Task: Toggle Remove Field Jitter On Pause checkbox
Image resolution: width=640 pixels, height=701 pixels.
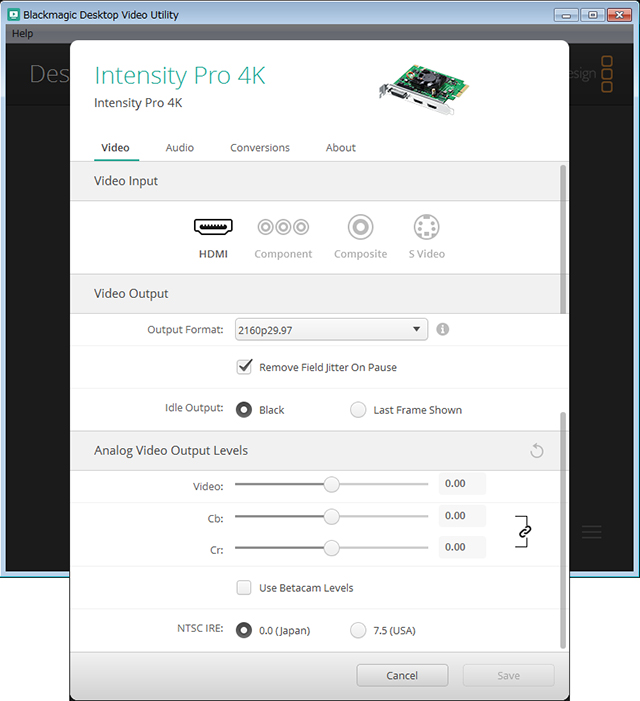Action: [x=244, y=367]
